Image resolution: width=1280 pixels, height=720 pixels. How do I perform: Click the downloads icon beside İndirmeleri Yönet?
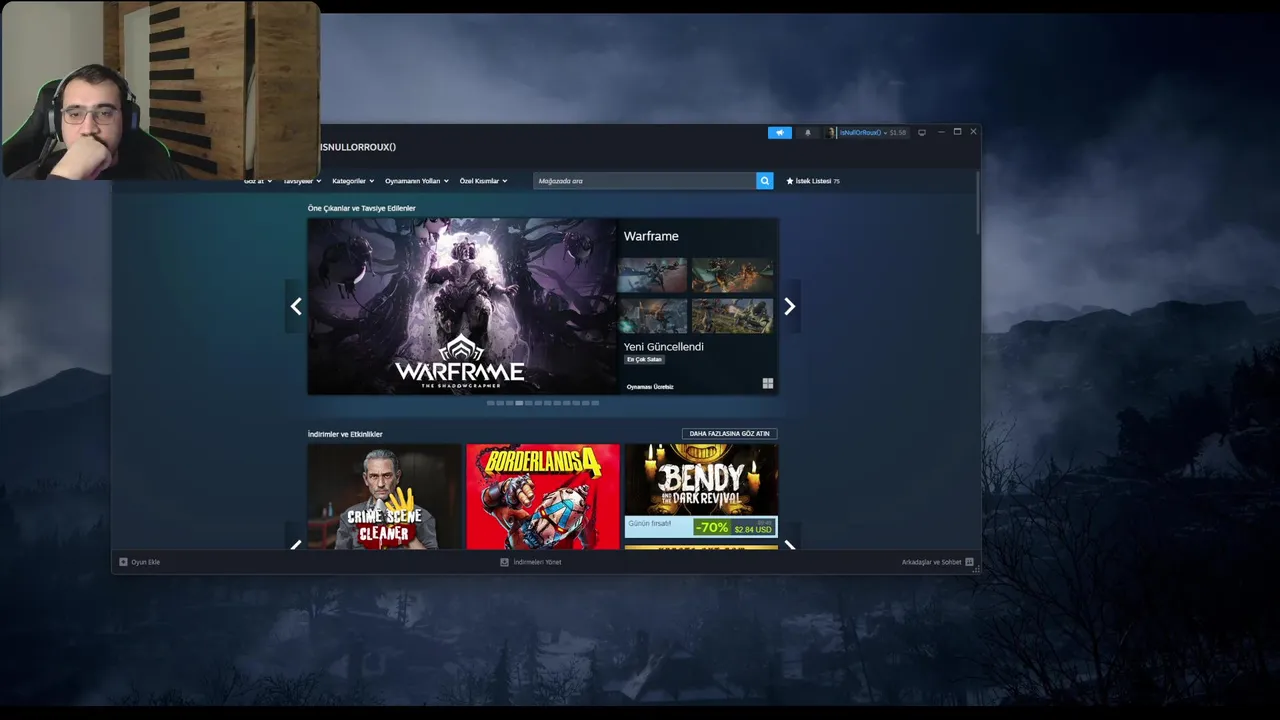point(504,562)
